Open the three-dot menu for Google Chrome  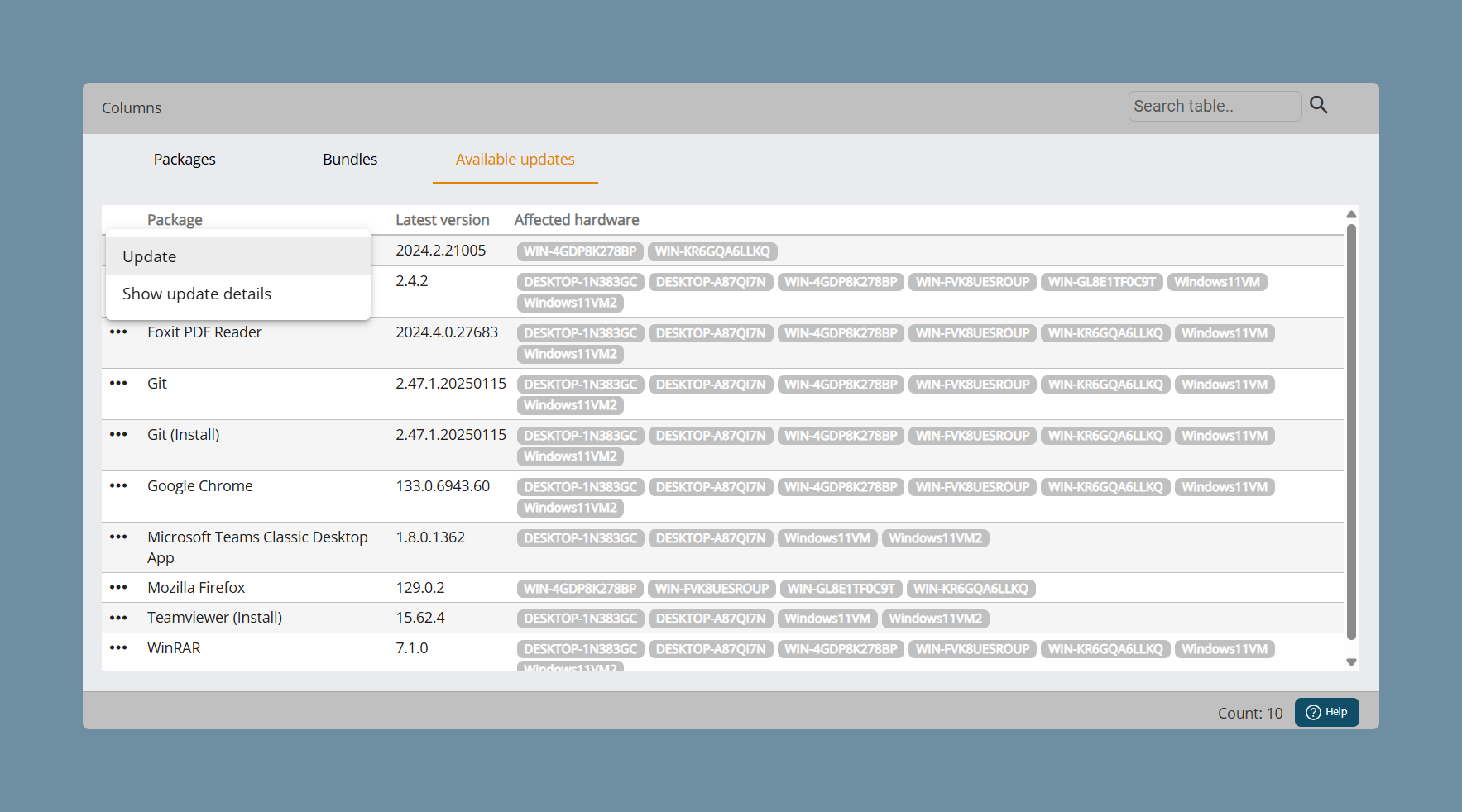pyautogui.click(x=118, y=486)
